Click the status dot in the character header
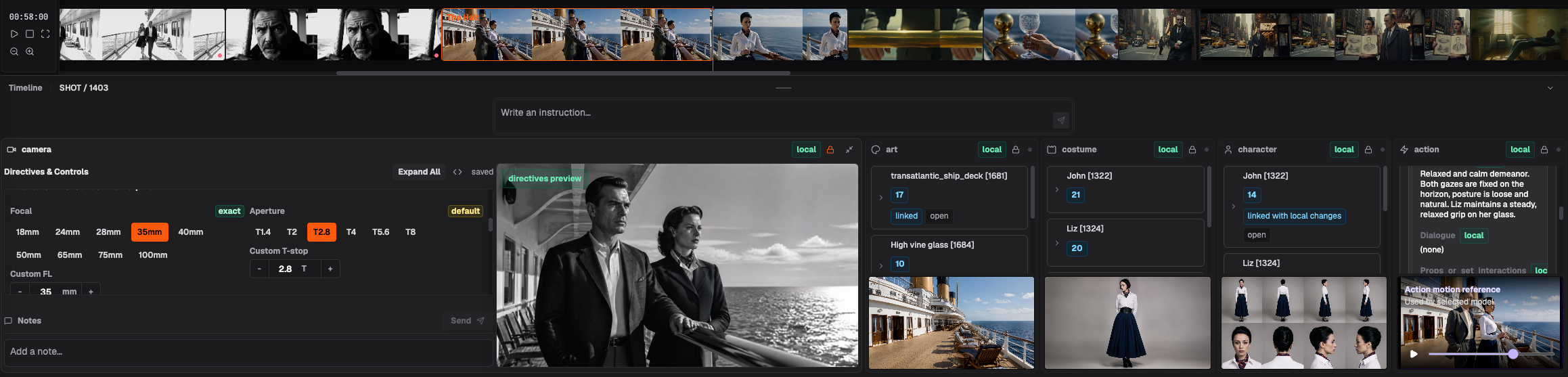The height and width of the screenshot is (377, 1568). pyautogui.click(x=1383, y=150)
